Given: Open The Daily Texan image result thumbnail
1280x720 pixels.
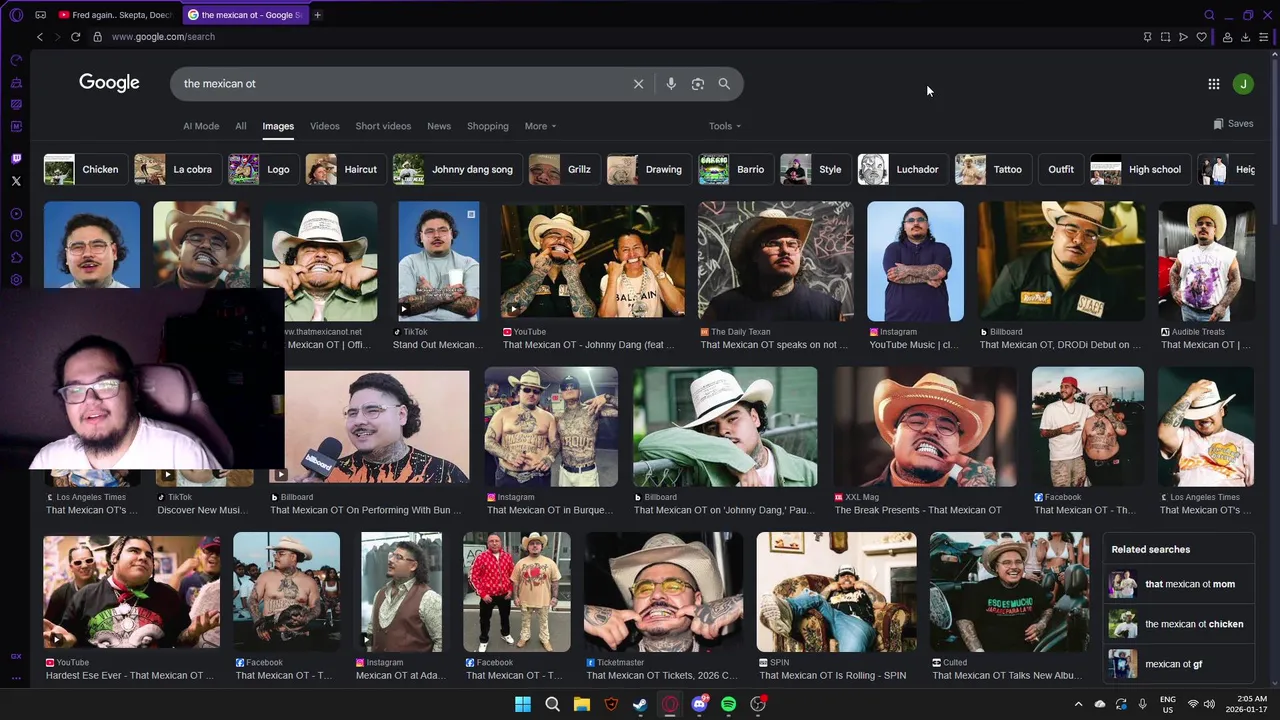Looking at the screenshot, I should 775,261.
